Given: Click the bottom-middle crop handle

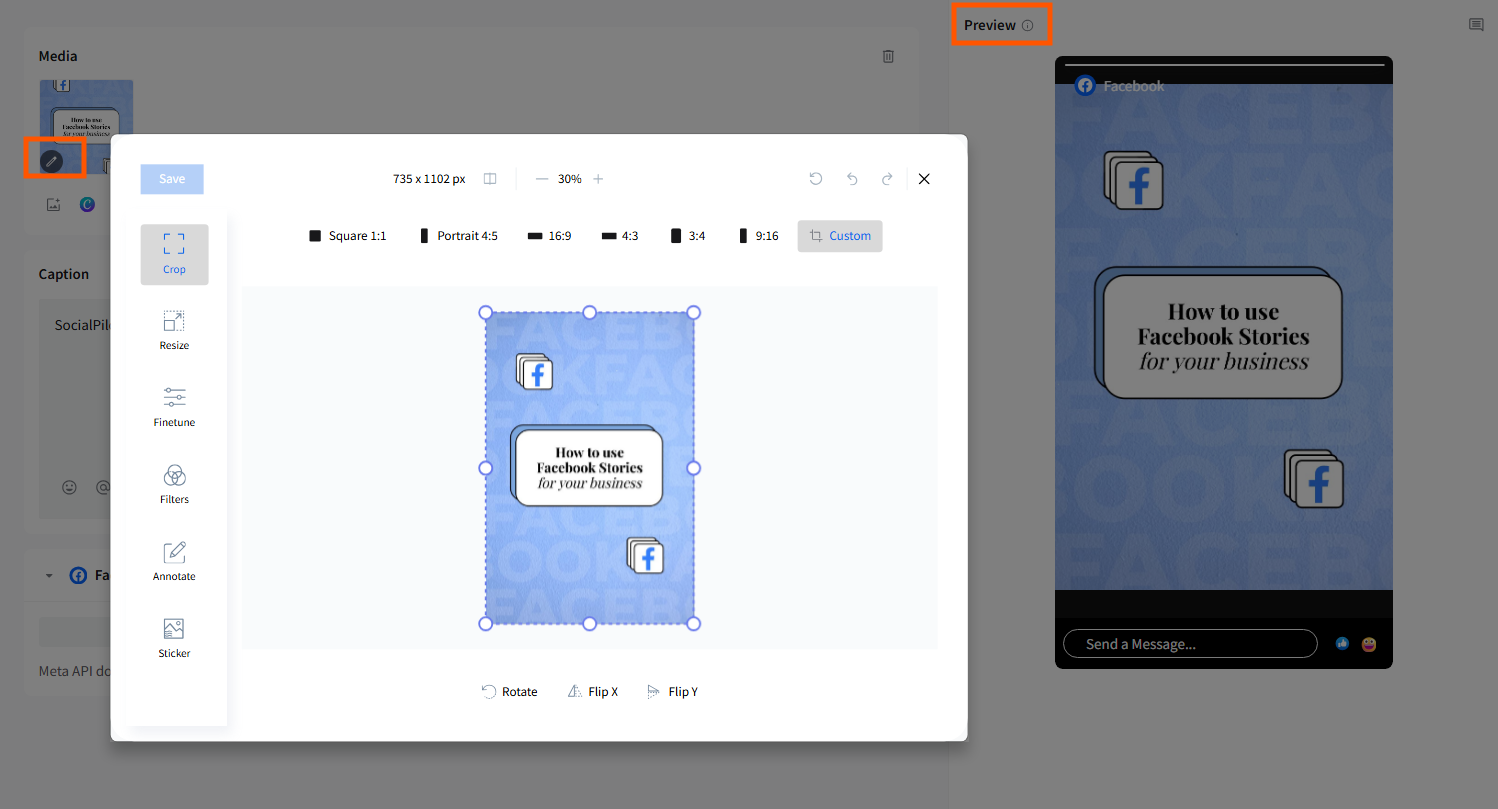Looking at the screenshot, I should click(590, 624).
